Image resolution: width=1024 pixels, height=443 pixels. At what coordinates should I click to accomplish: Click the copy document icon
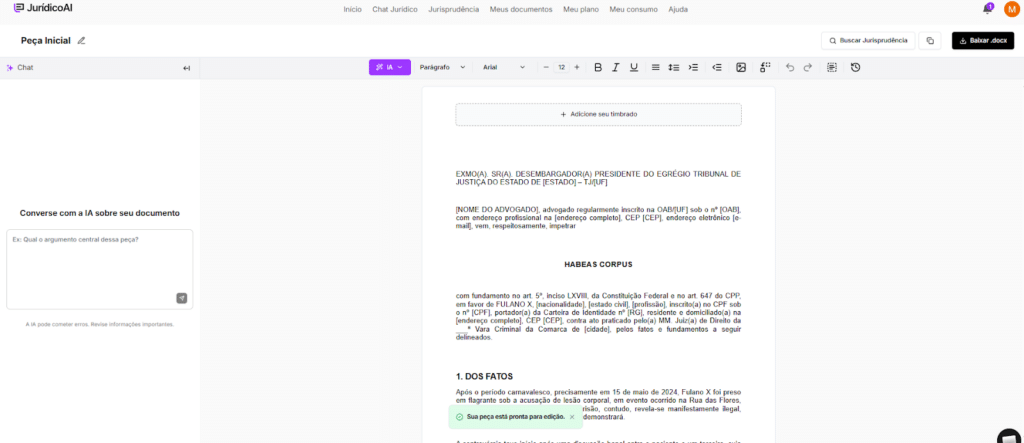tap(930, 41)
